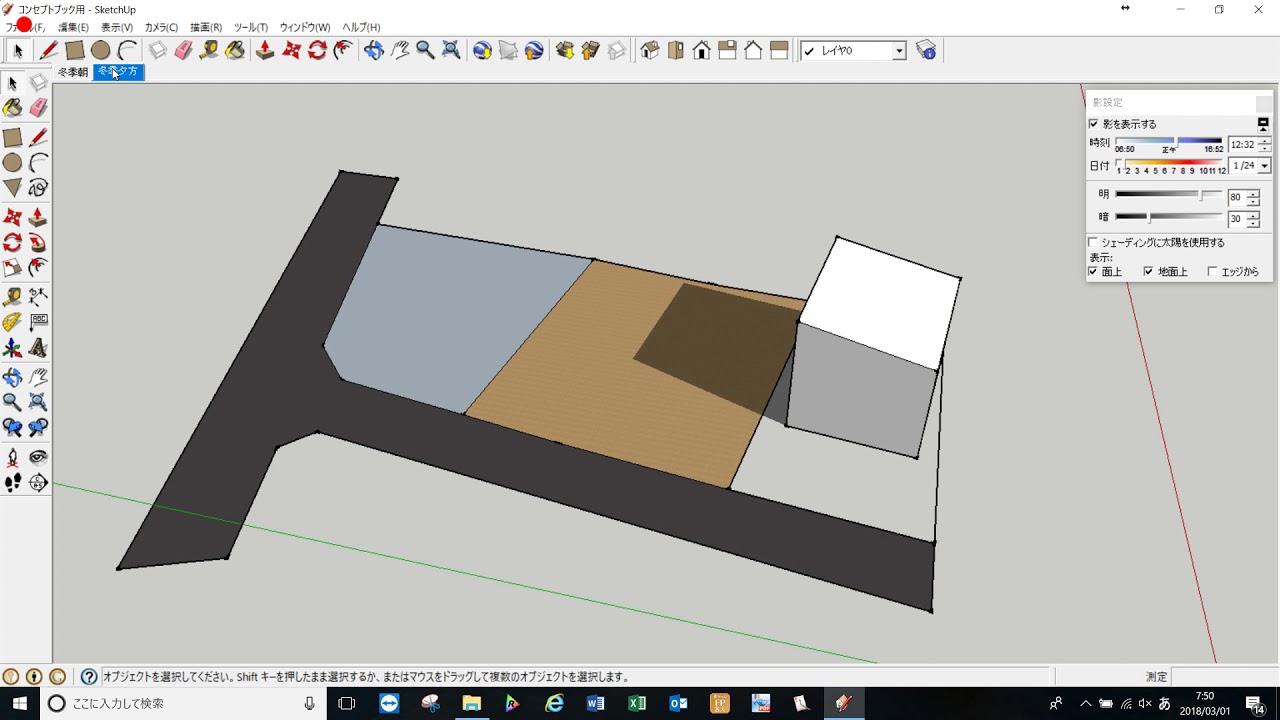Open the ヘルプ(H) menu

point(361,27)
